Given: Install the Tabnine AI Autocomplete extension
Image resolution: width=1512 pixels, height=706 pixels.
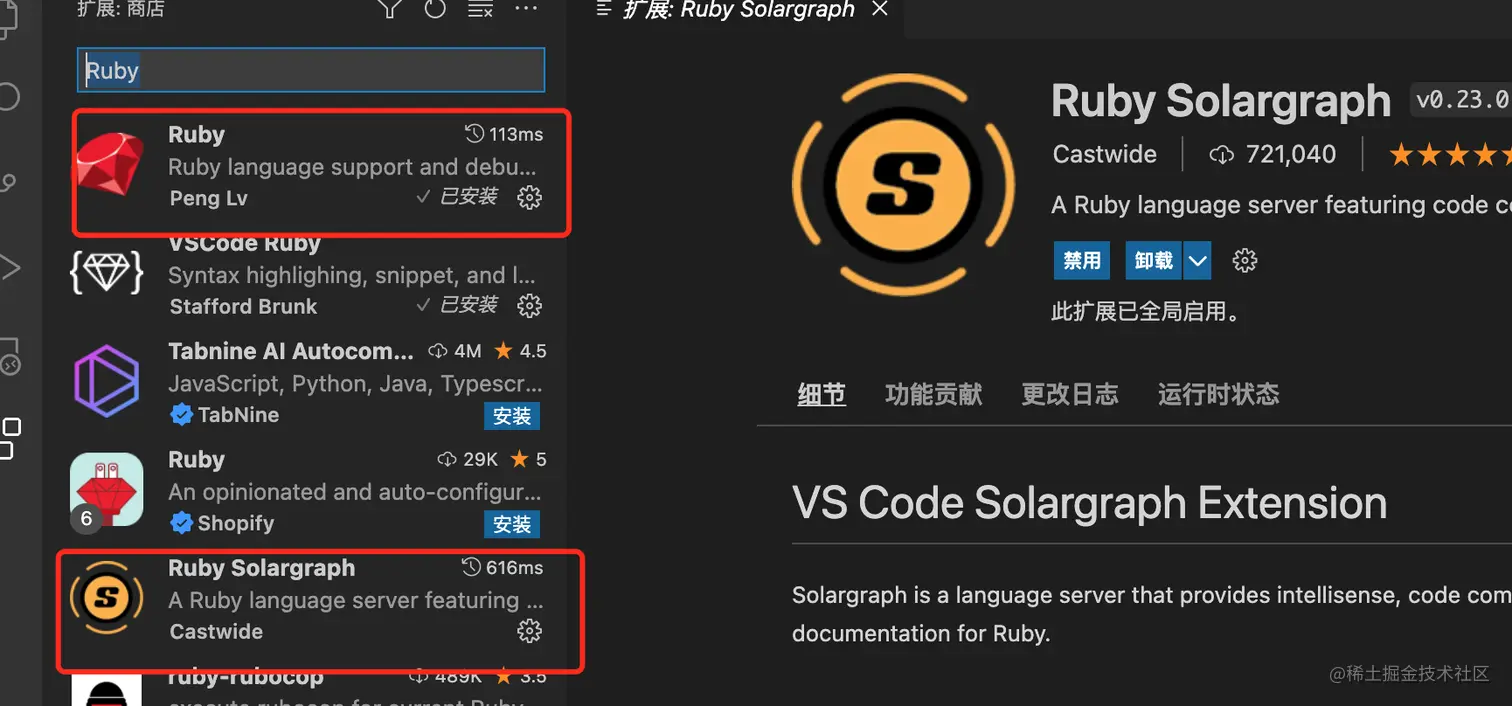Looking at the screenshot, I should pos(512,416).
